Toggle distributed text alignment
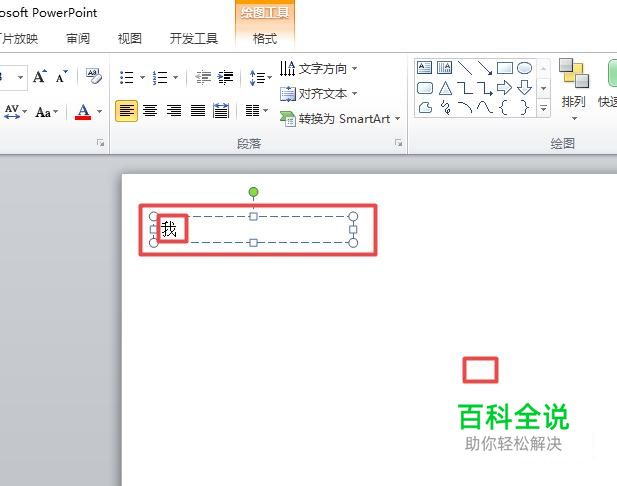Image resolution: width=617 pixels, height=486 pixels. (x=221, y=111)
